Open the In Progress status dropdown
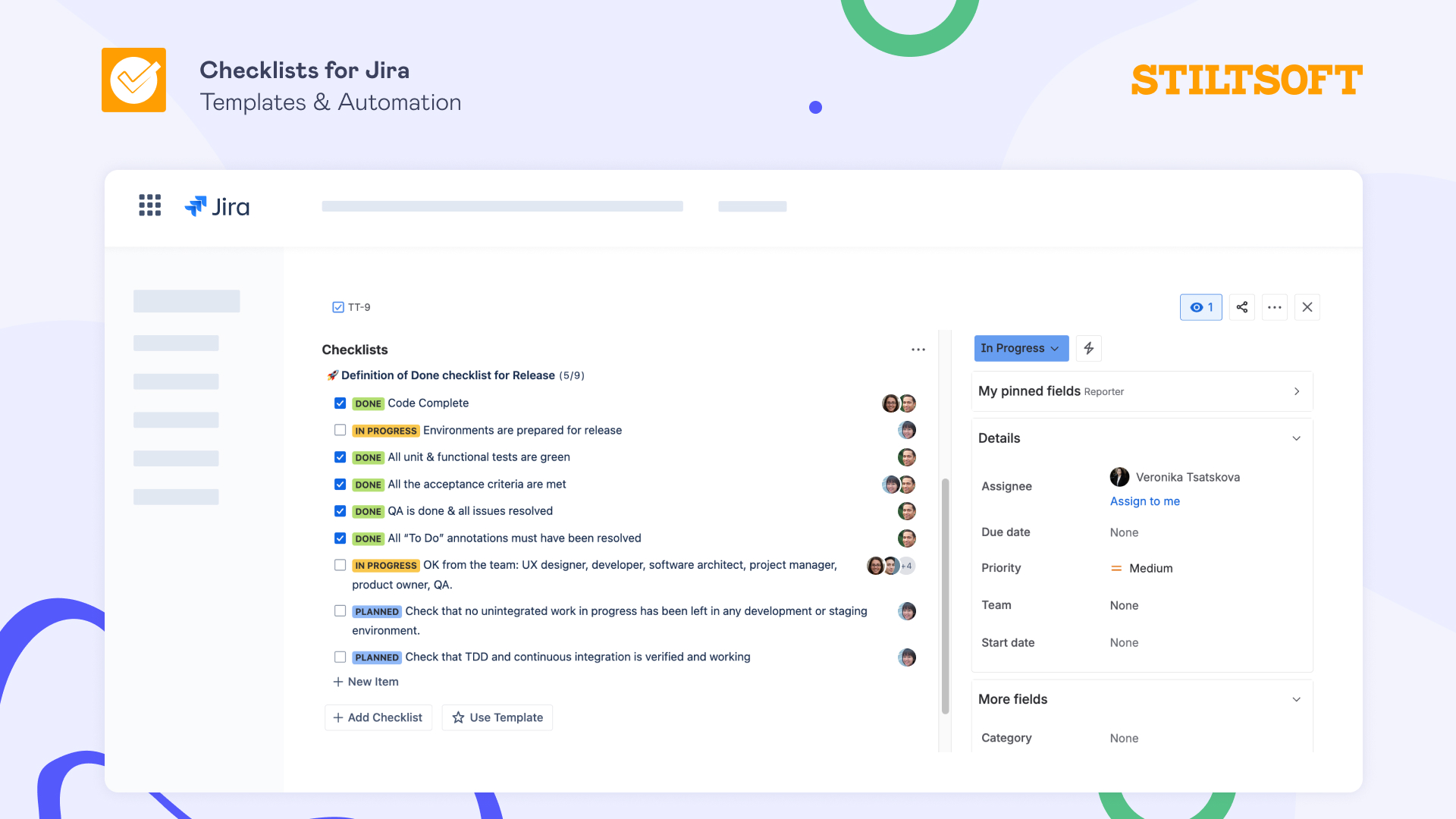 1021,348
